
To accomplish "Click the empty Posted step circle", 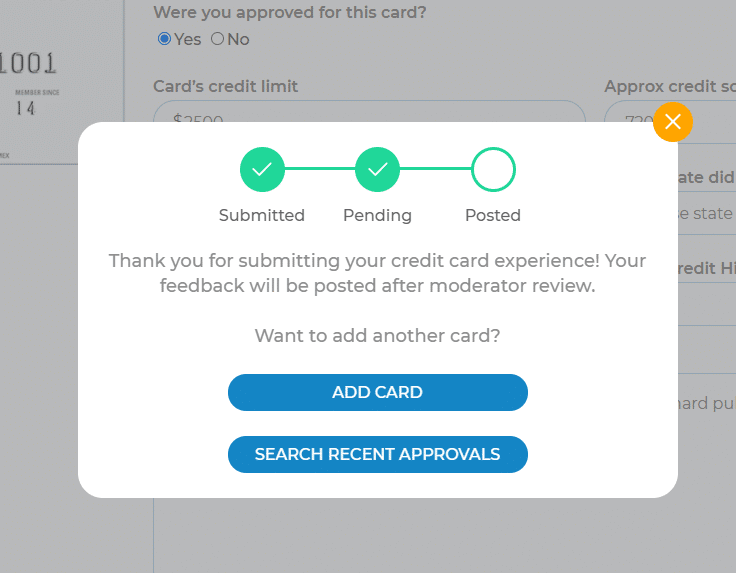I will click(x=493, y=170).
